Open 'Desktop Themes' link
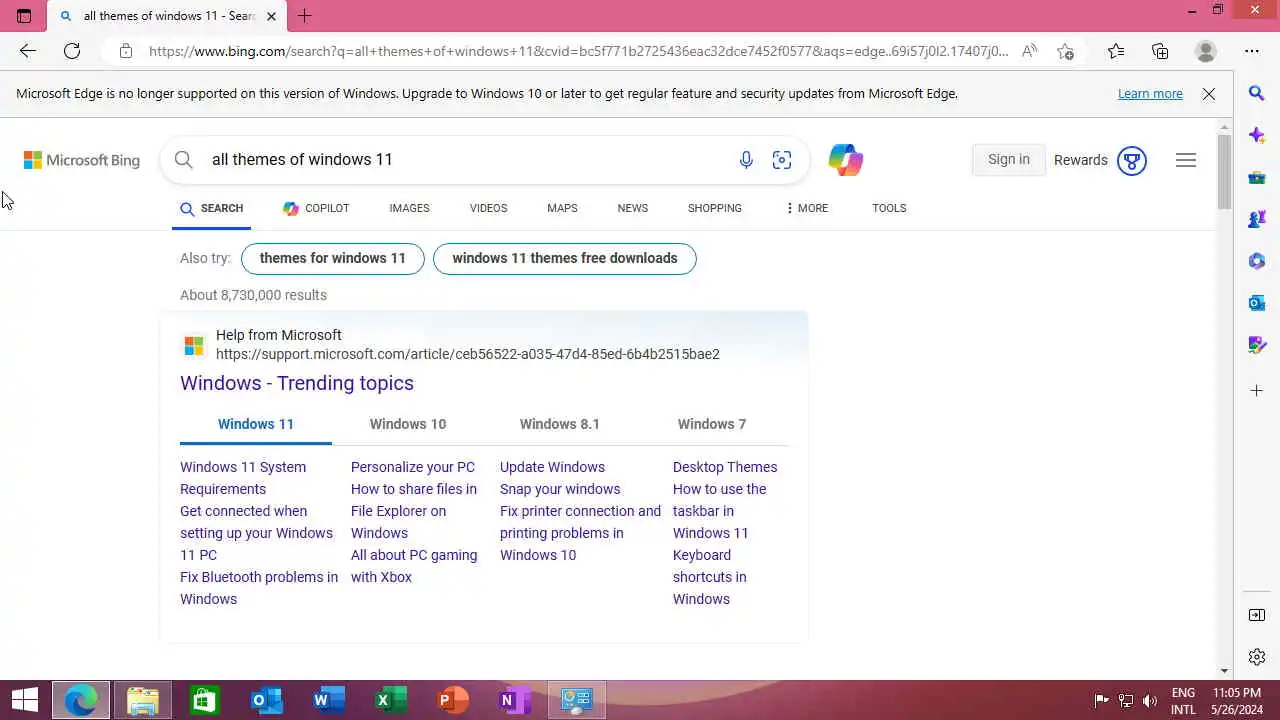This screenshot has width=1280, height=720. [x=725, y=467]
